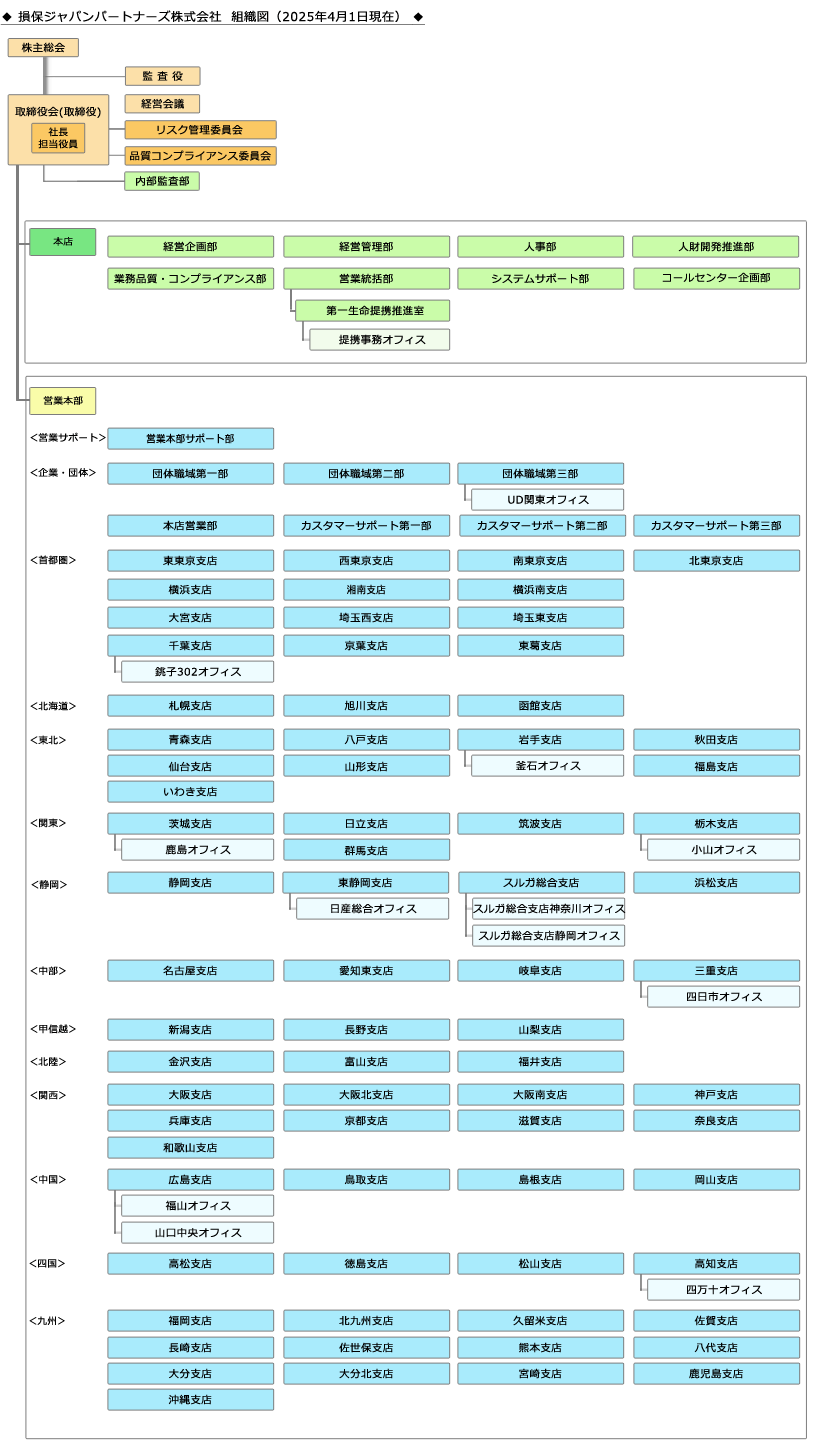822x1449 pixels.
Task: Select the 旭川支店 box
Action: pos(366,706)
